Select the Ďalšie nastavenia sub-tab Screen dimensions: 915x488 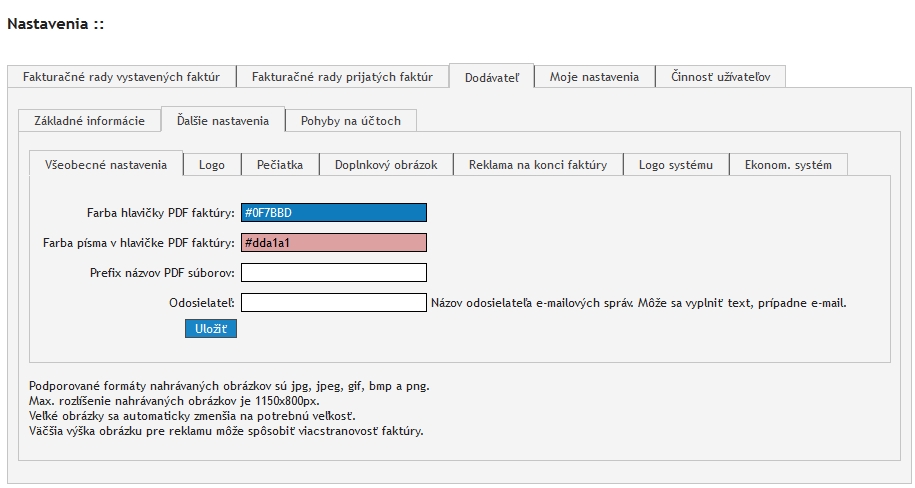222,121
